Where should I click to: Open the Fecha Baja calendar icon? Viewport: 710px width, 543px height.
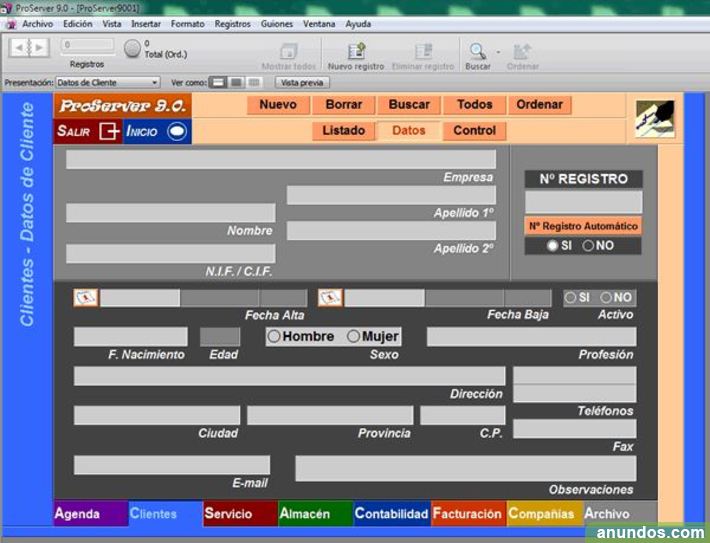click(x=330, y=298)
